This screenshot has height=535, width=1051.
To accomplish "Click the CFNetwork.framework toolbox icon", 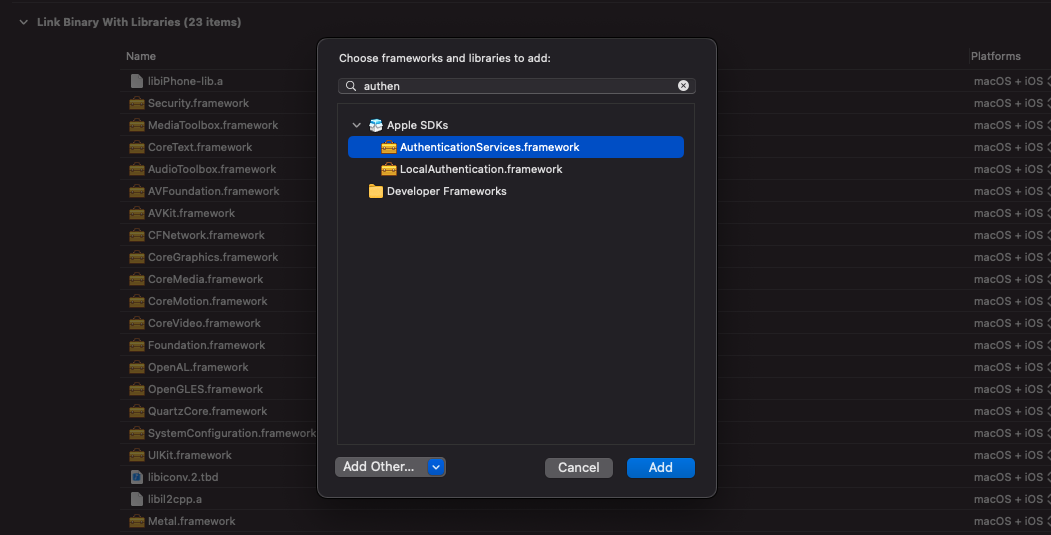I will (137, 235).
